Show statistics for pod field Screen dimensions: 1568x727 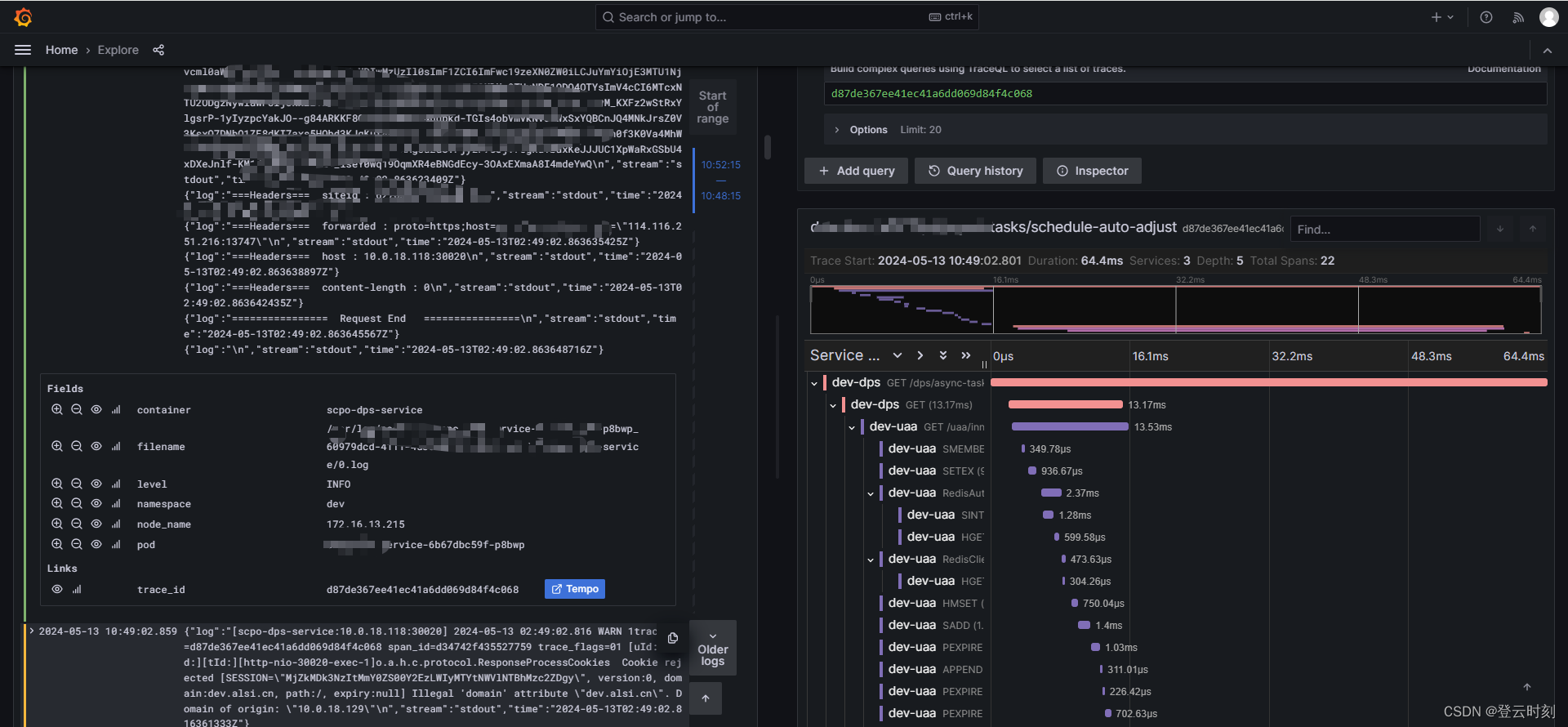pyautogui.click(x=116, y=545)
